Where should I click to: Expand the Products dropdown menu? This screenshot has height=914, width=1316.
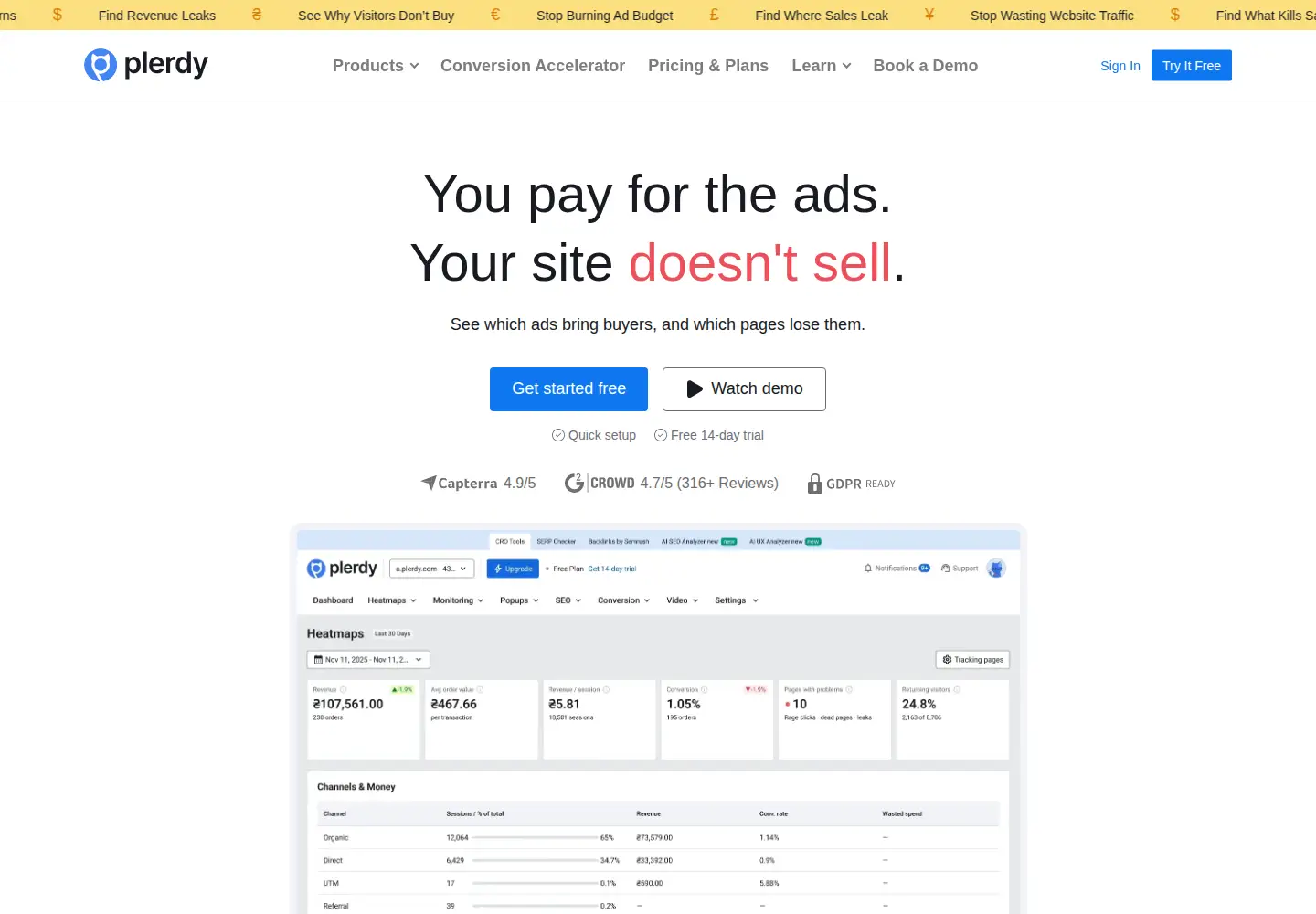376,66
